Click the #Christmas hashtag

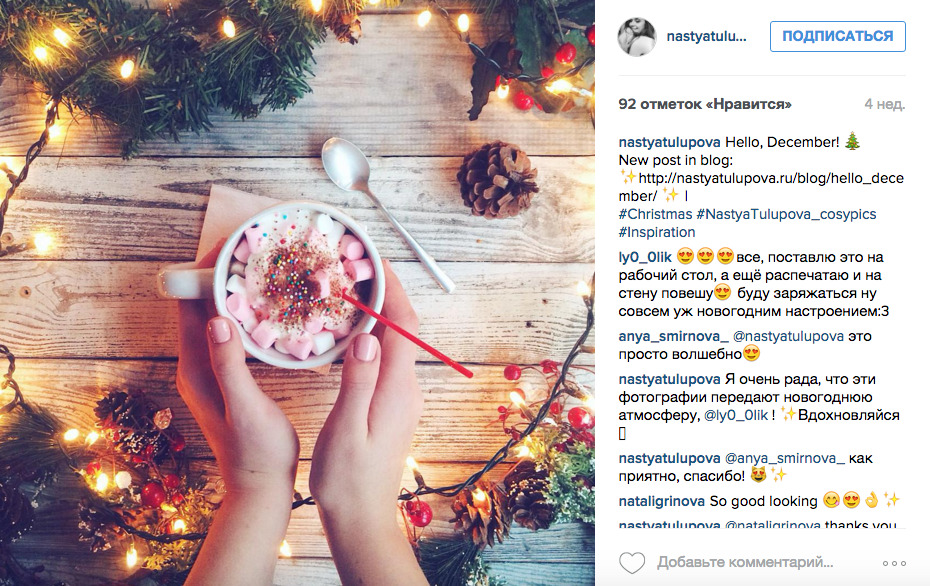[x=655, y=214]
